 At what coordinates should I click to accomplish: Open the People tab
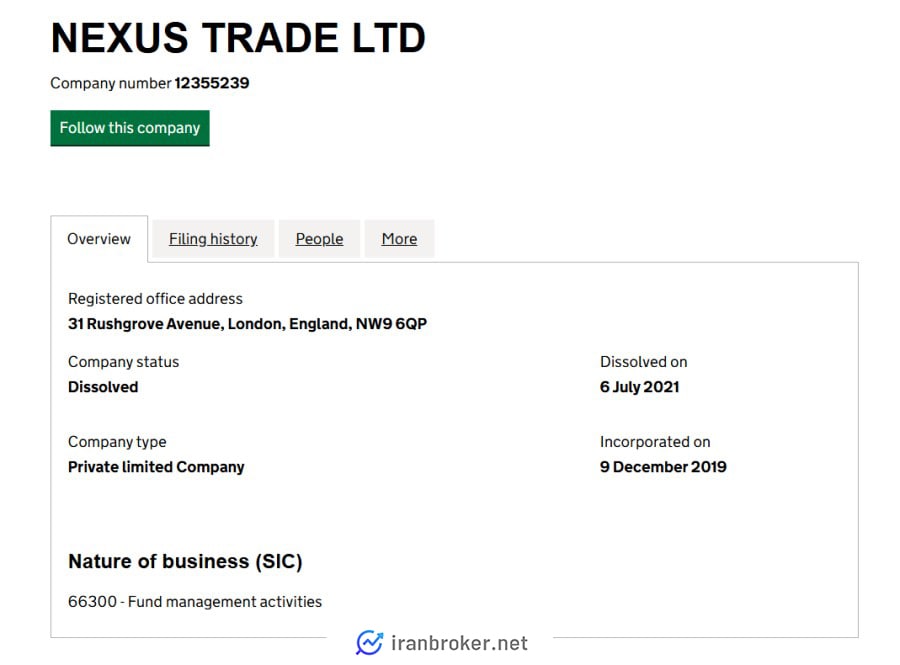(319, 239)
